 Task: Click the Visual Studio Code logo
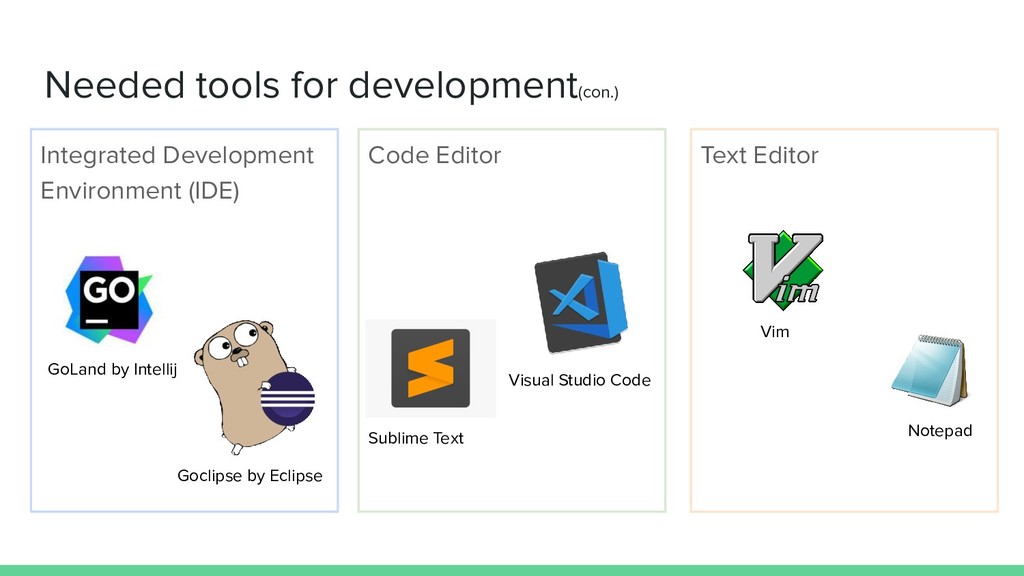(581, 302)
